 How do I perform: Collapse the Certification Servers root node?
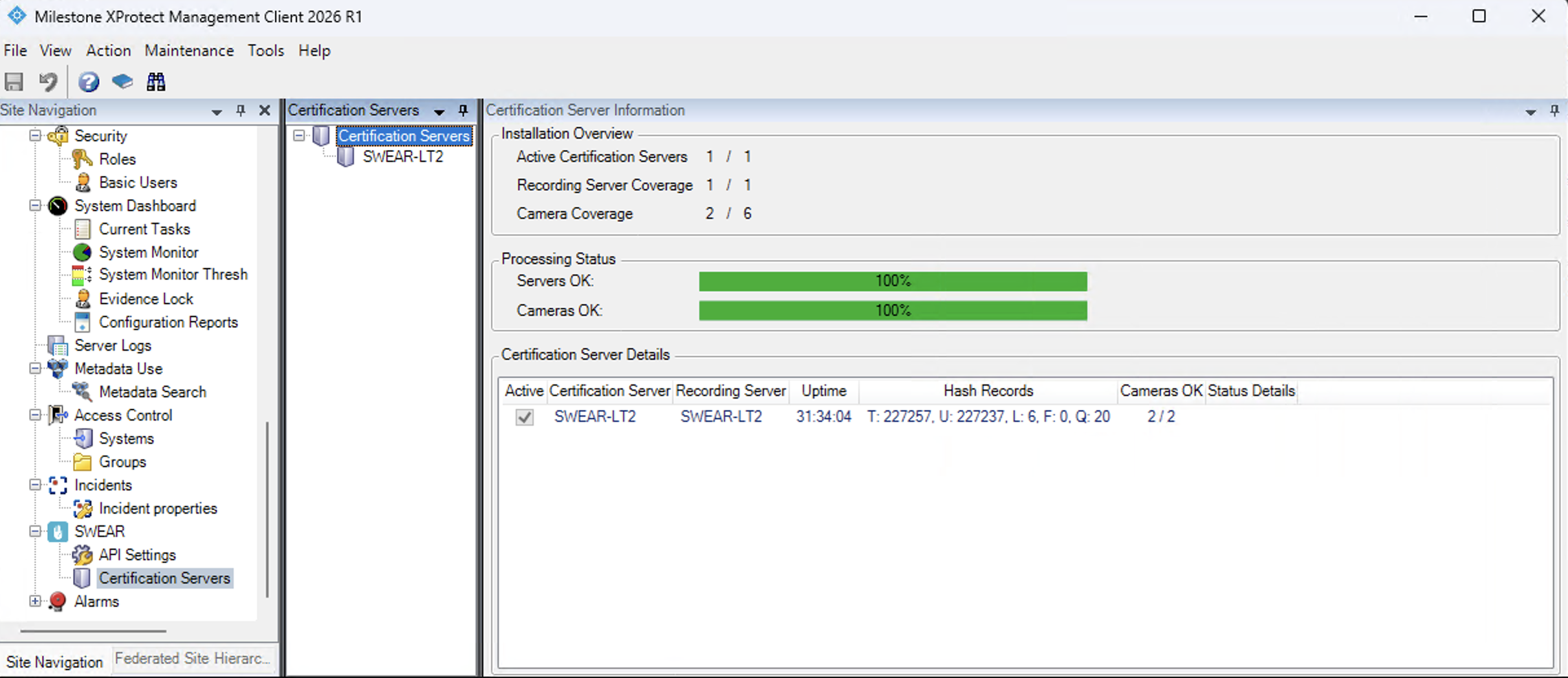pos(299,136)
